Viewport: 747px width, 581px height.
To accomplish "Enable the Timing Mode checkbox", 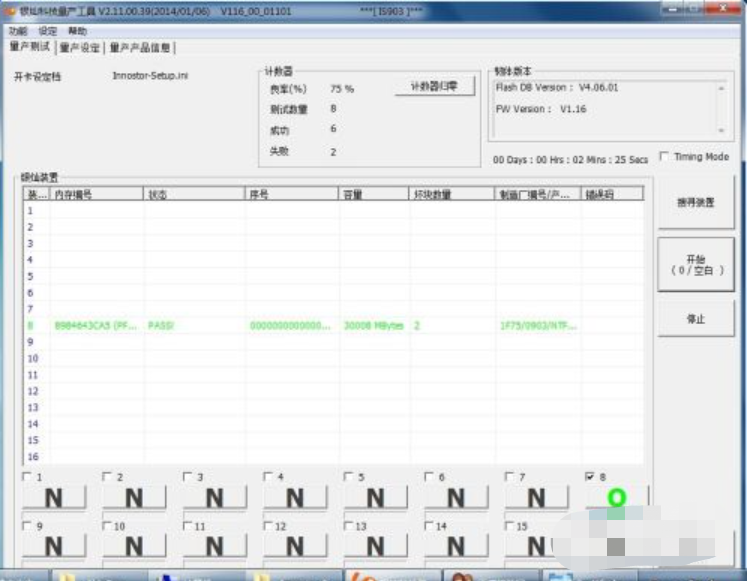I will coord(664,156).
